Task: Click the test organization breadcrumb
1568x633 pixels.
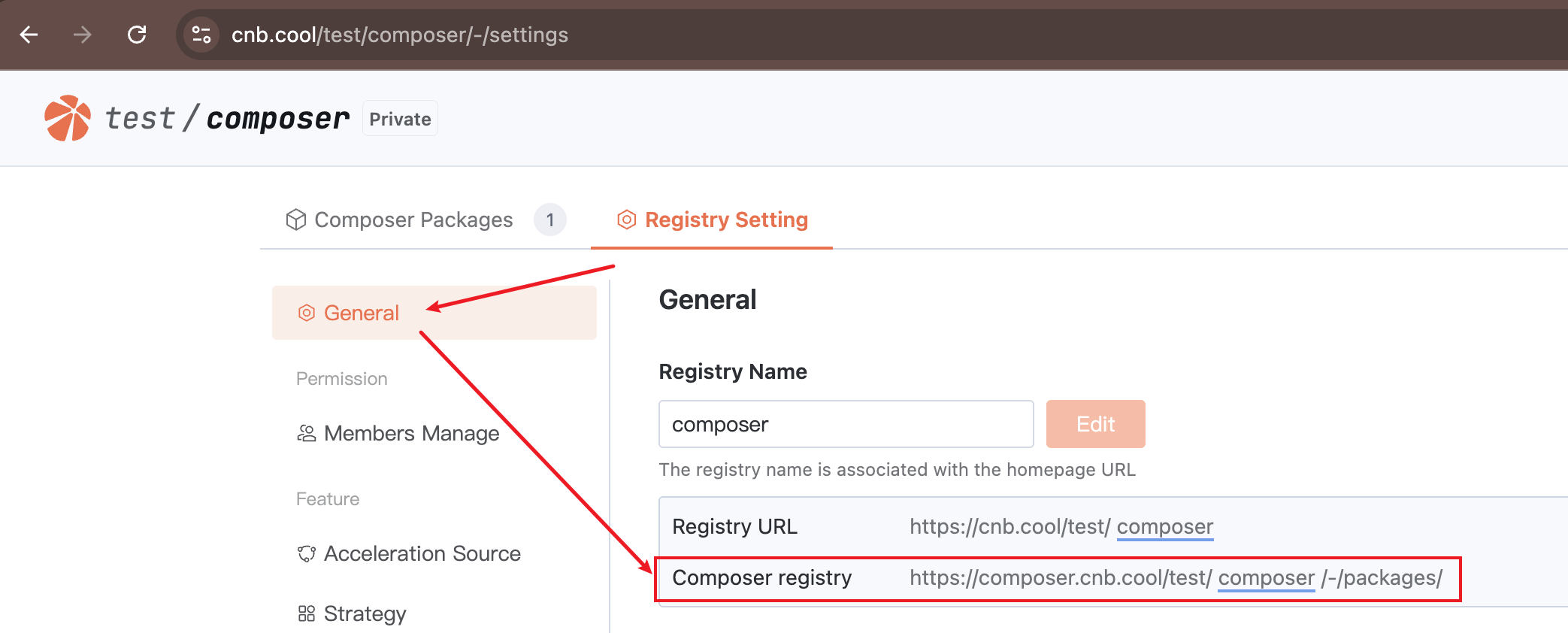Action: 140,118
